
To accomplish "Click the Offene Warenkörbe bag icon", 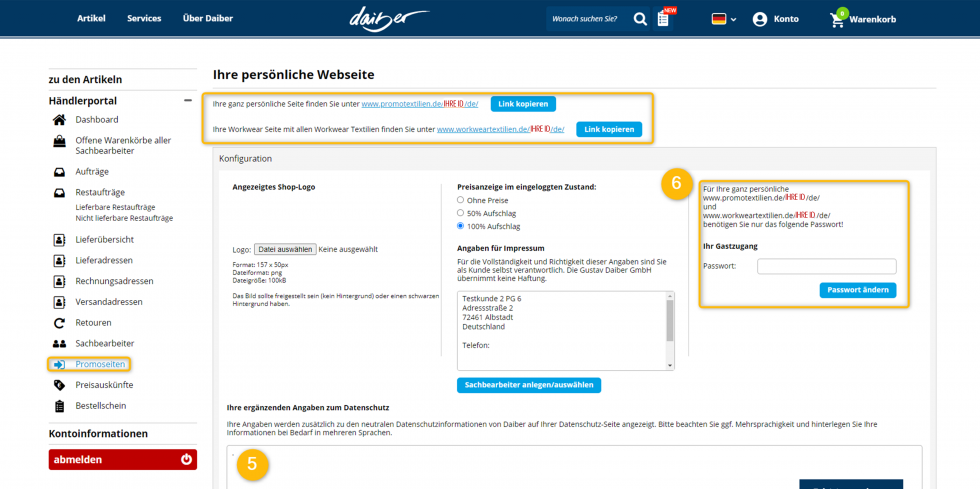I will tap(59, 141).
